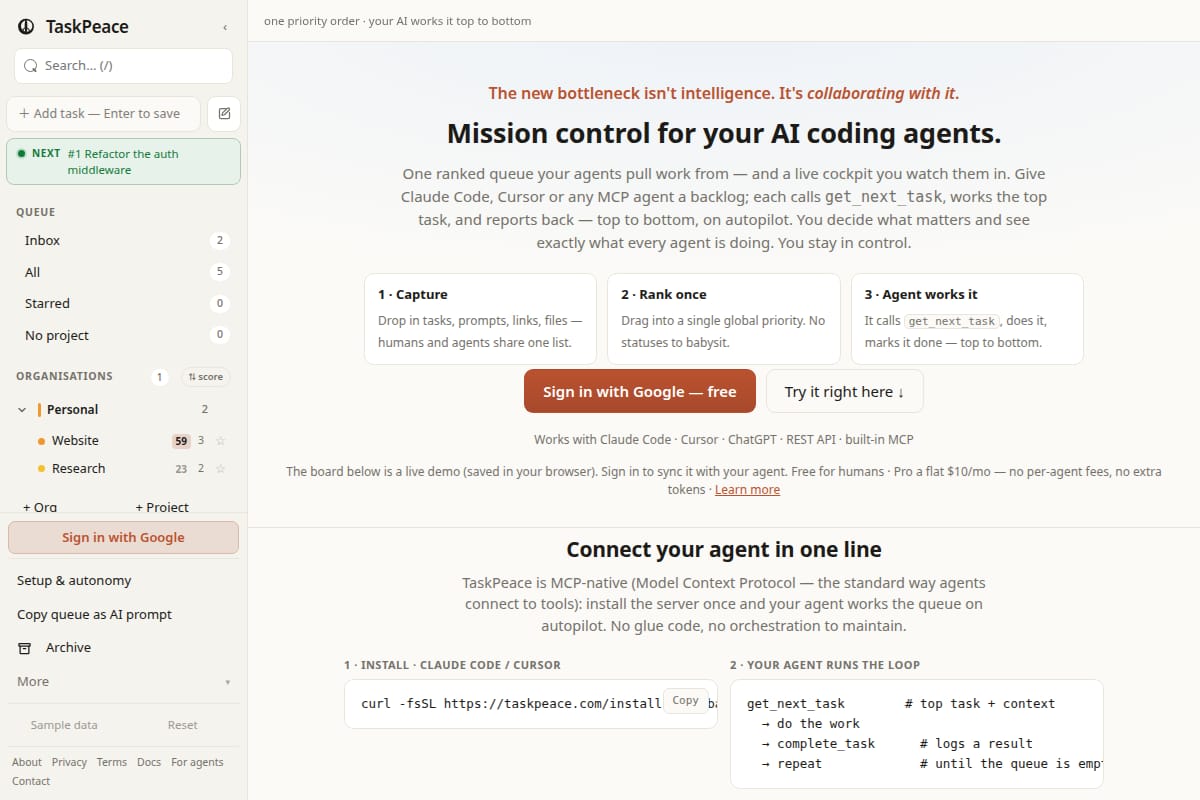Click Copy queue as AI prompt
Viewport: 1200px width, 800px height.
(x=94, y=615)
